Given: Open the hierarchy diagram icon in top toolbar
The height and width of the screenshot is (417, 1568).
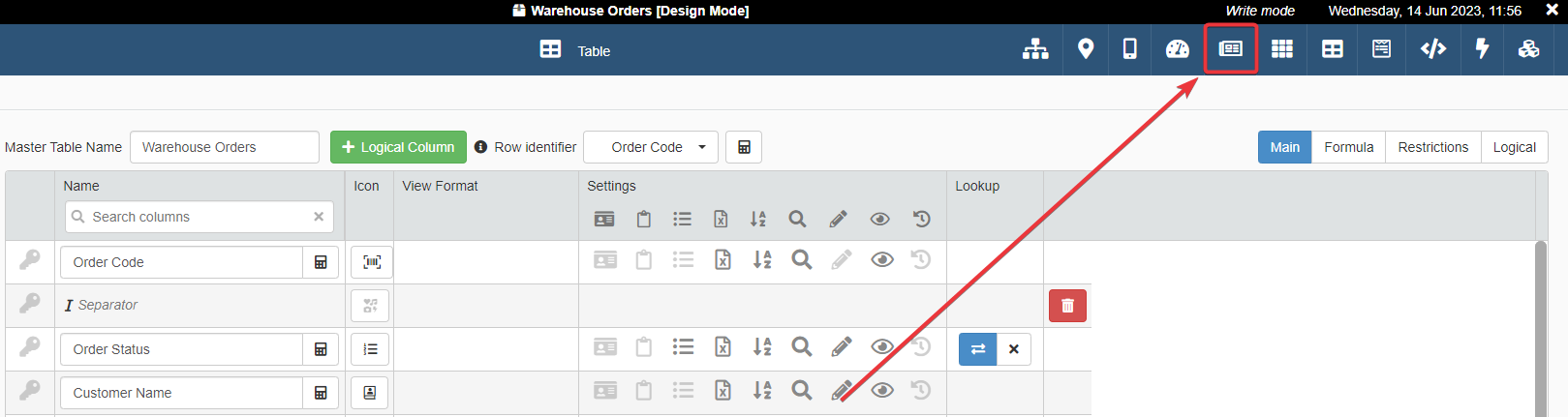Looking at the screenshot, I should (1035, 49).
